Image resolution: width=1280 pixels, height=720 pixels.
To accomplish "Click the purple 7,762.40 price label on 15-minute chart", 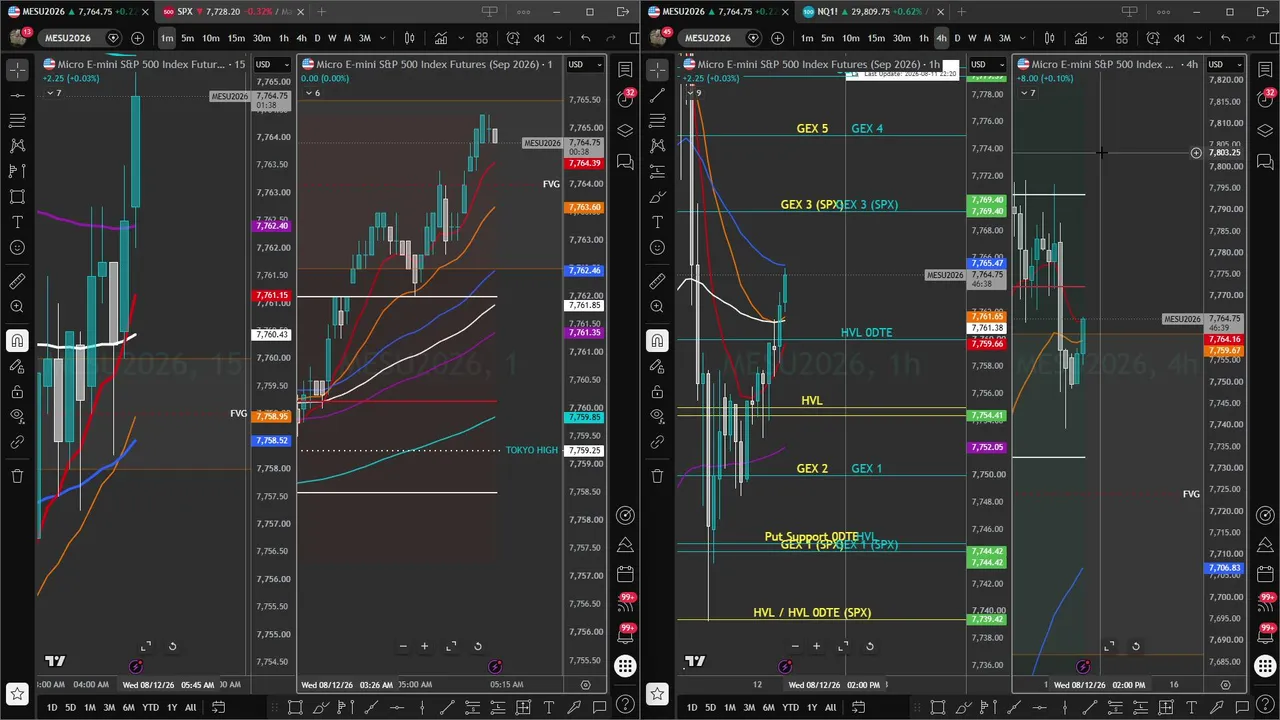I will point(272,226).
